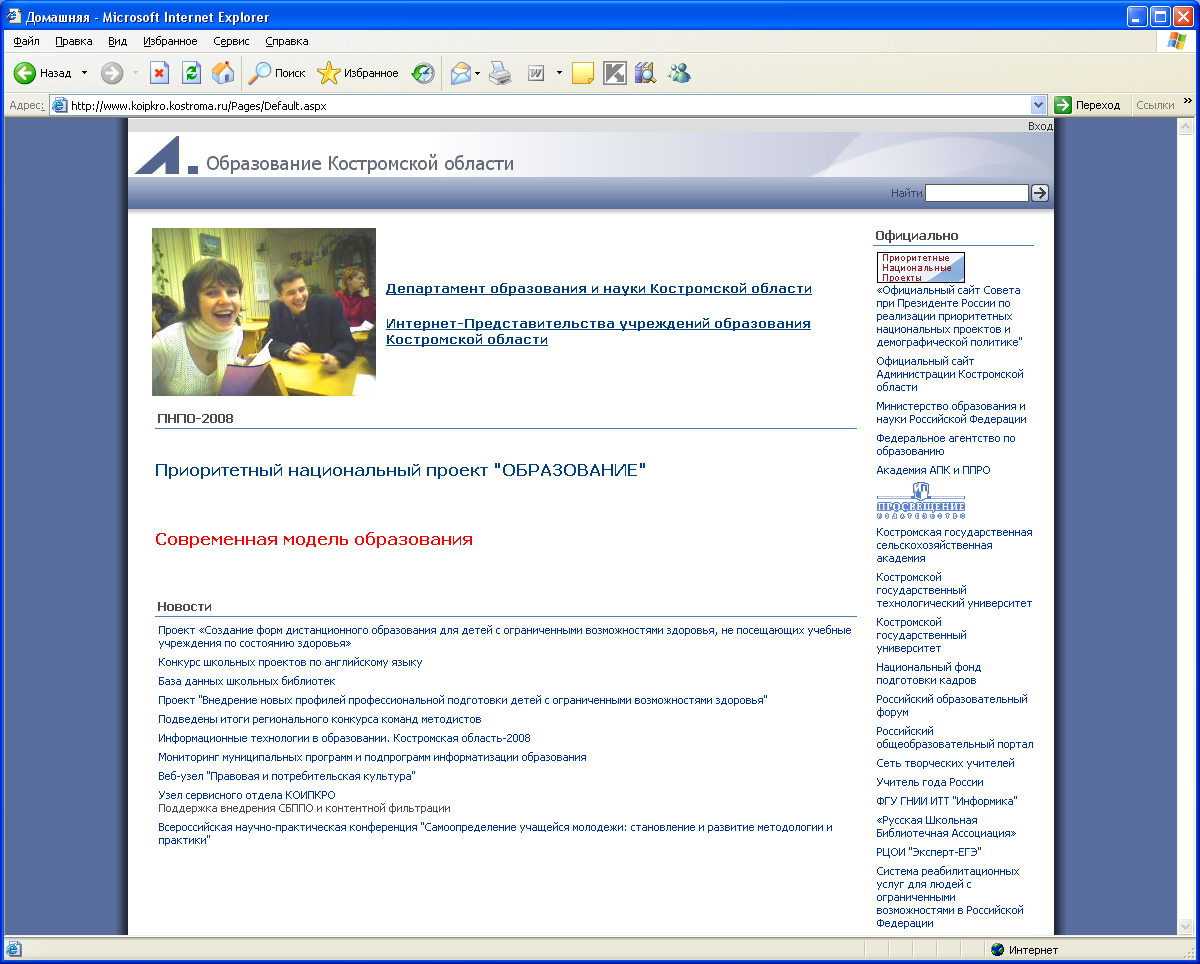Click the Назад back button

pyautogui.click(x=43, y=73)
